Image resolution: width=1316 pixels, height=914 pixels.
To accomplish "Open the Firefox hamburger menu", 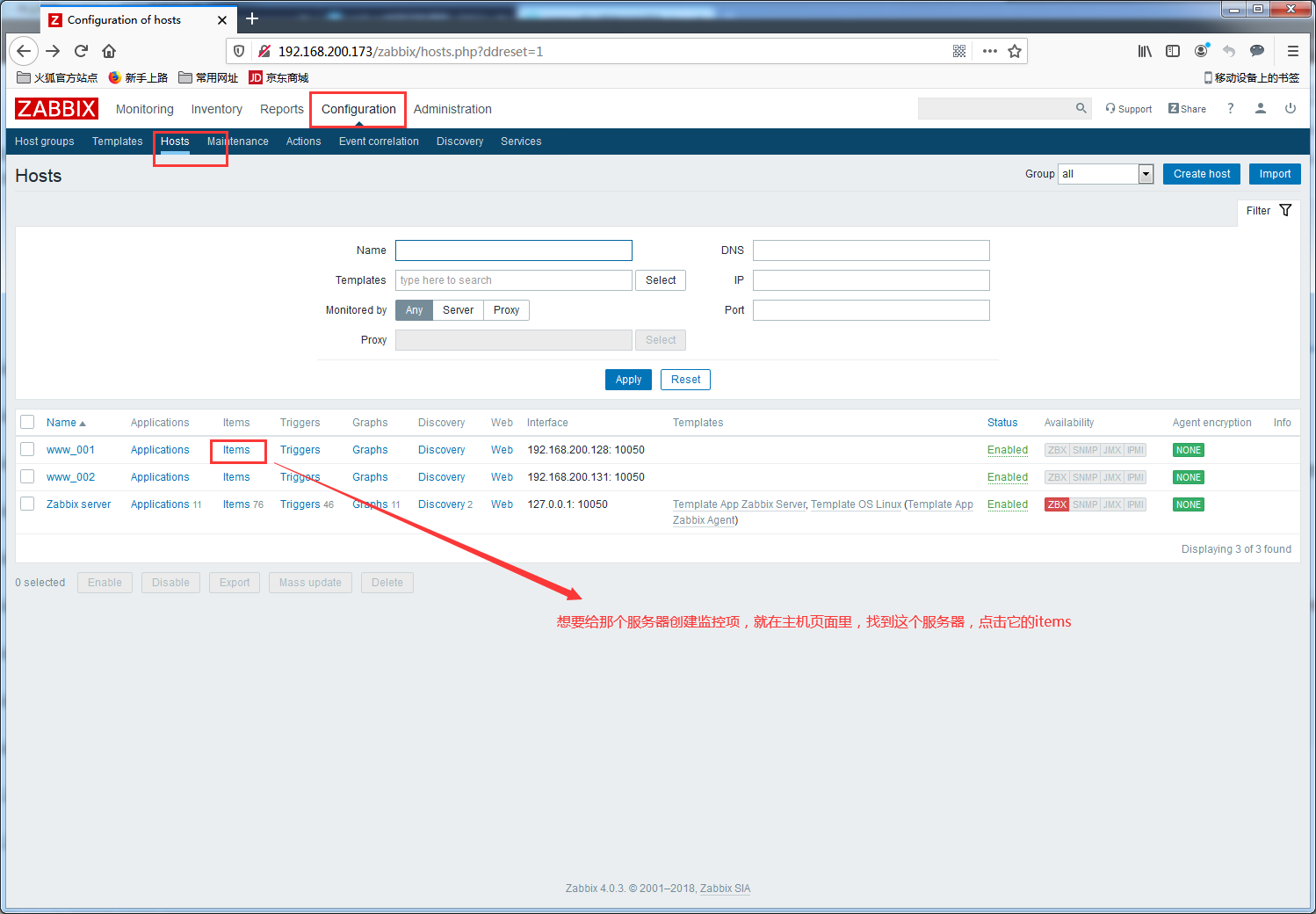I will click(1292, 51).
